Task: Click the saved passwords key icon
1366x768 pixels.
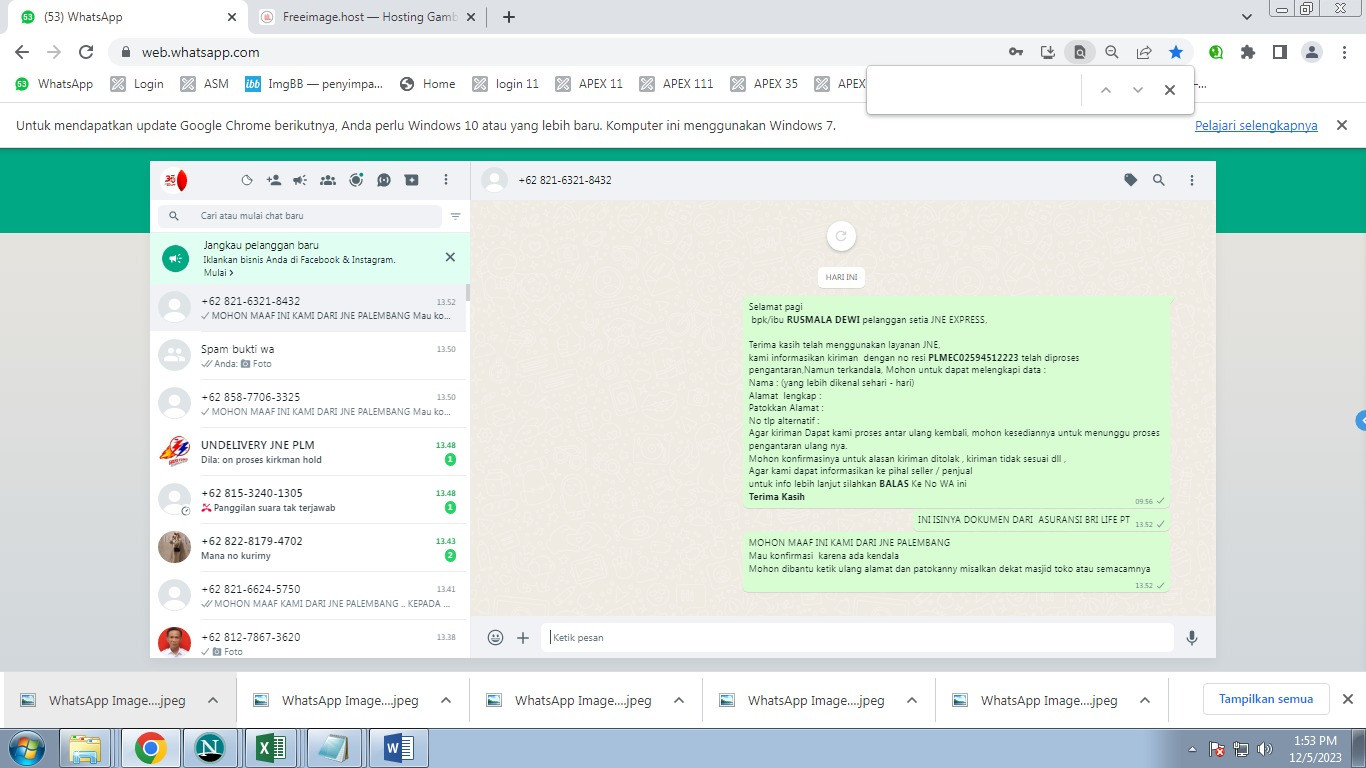Action: [x=1016, y=52]
